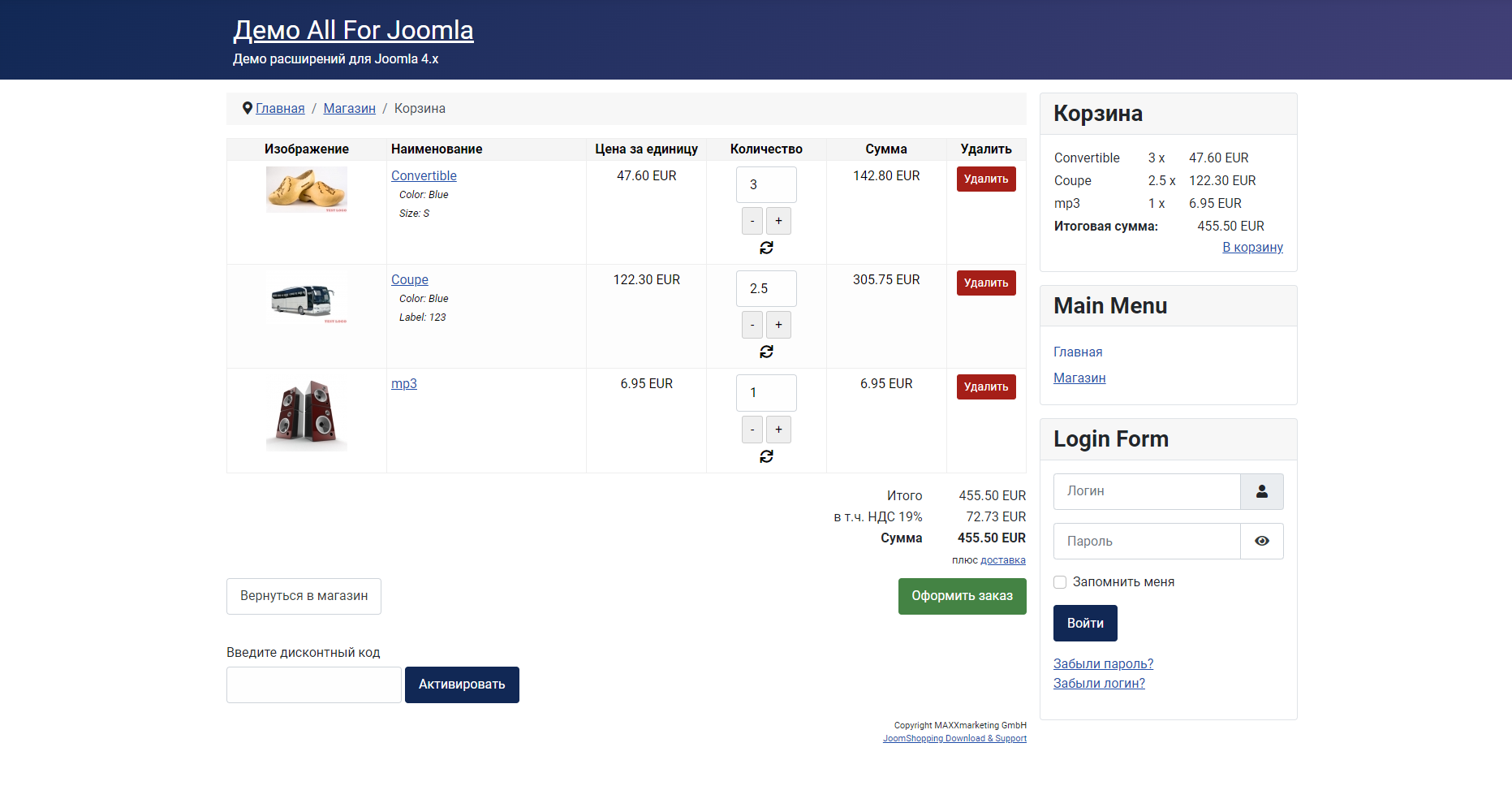Open the speakers mp3 product thumbnail

pos(307,414)
